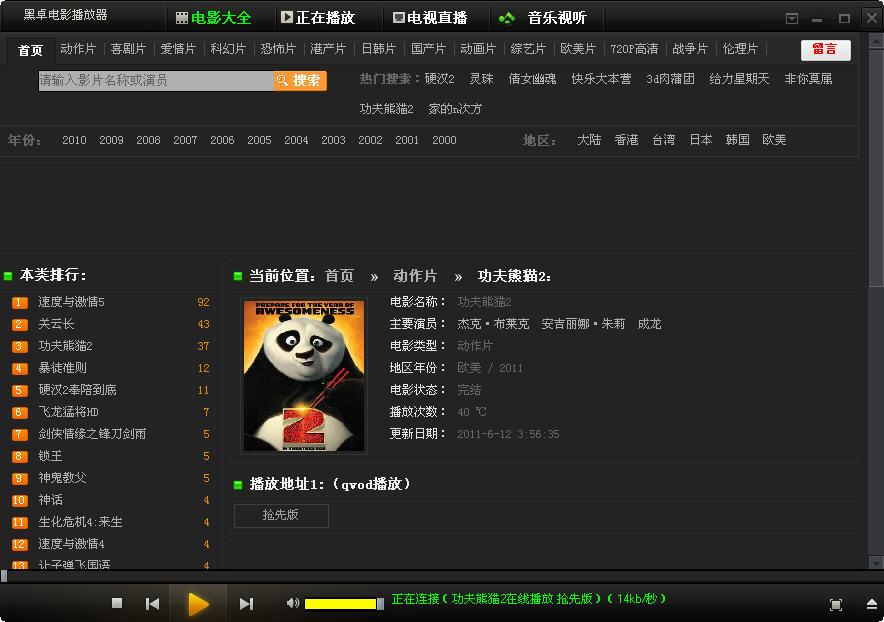Open ranked movie 硬汉2奉陪到底
The height and width of the screenshot is (622, 884).
(x=78, y=390)
